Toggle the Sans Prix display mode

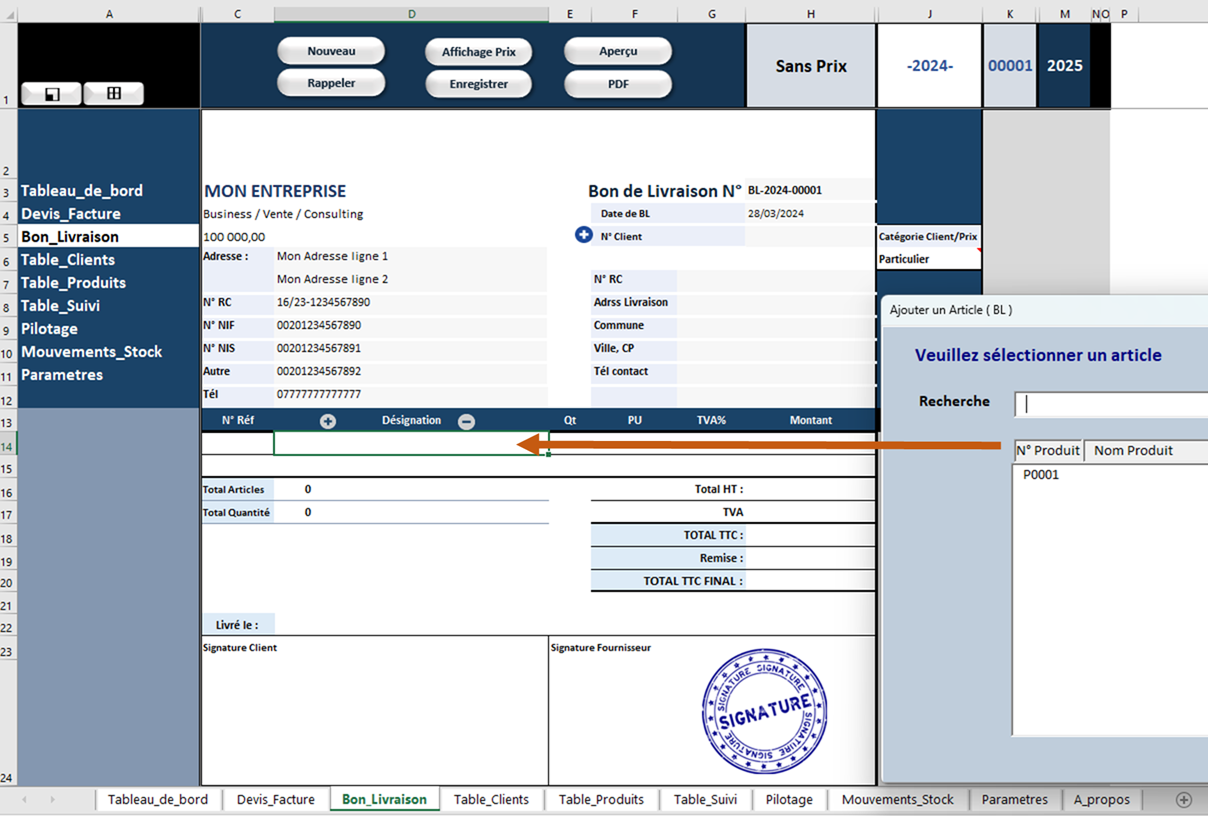pos(810,66)
